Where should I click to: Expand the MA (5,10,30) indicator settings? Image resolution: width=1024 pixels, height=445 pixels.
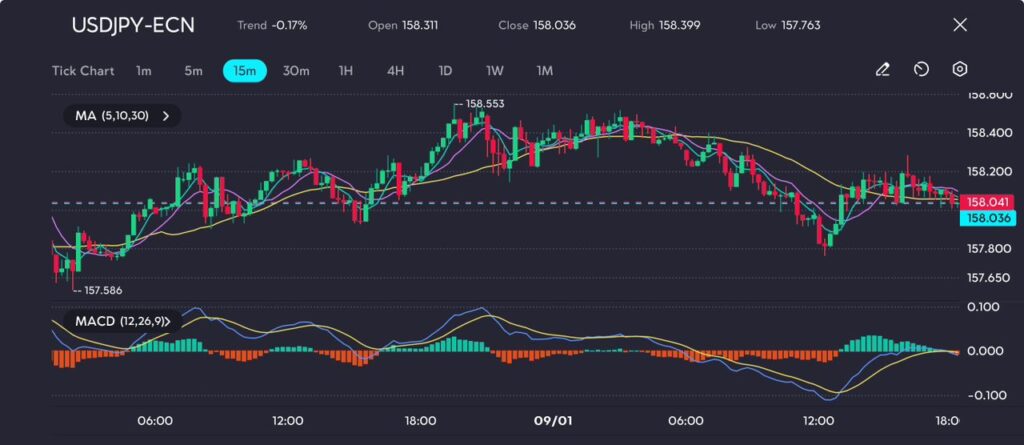coord(122,116)
